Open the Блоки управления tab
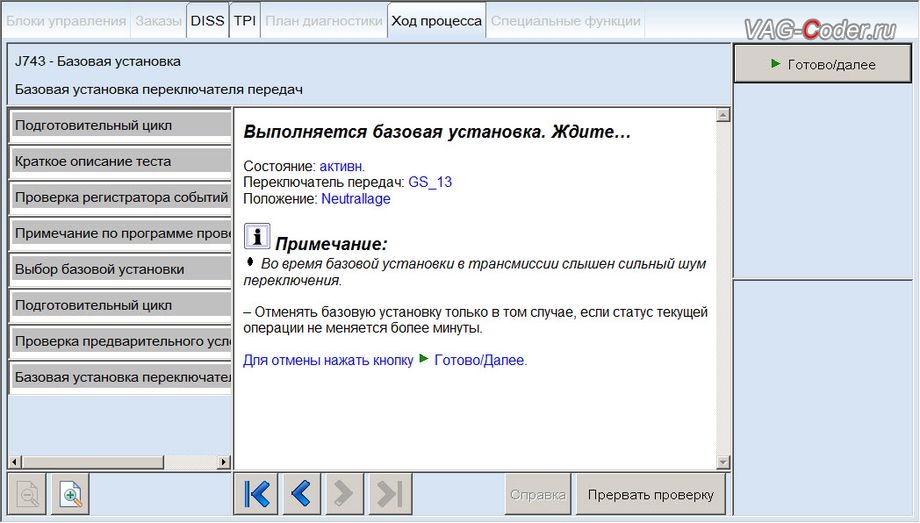 (66, 21)
